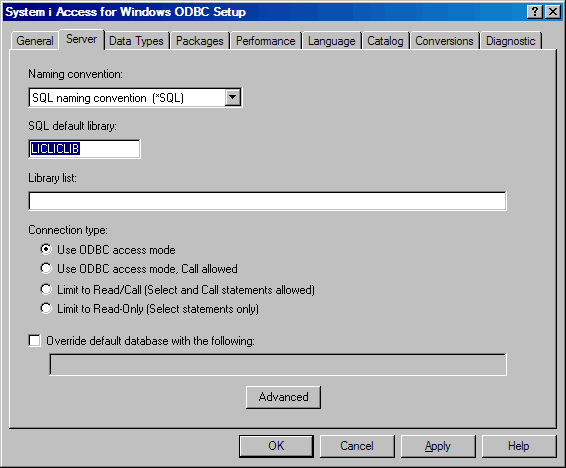Enable Override default database checkbox
Image resolution: width=566 pixels, height=468 pixels.
(34, 341)
